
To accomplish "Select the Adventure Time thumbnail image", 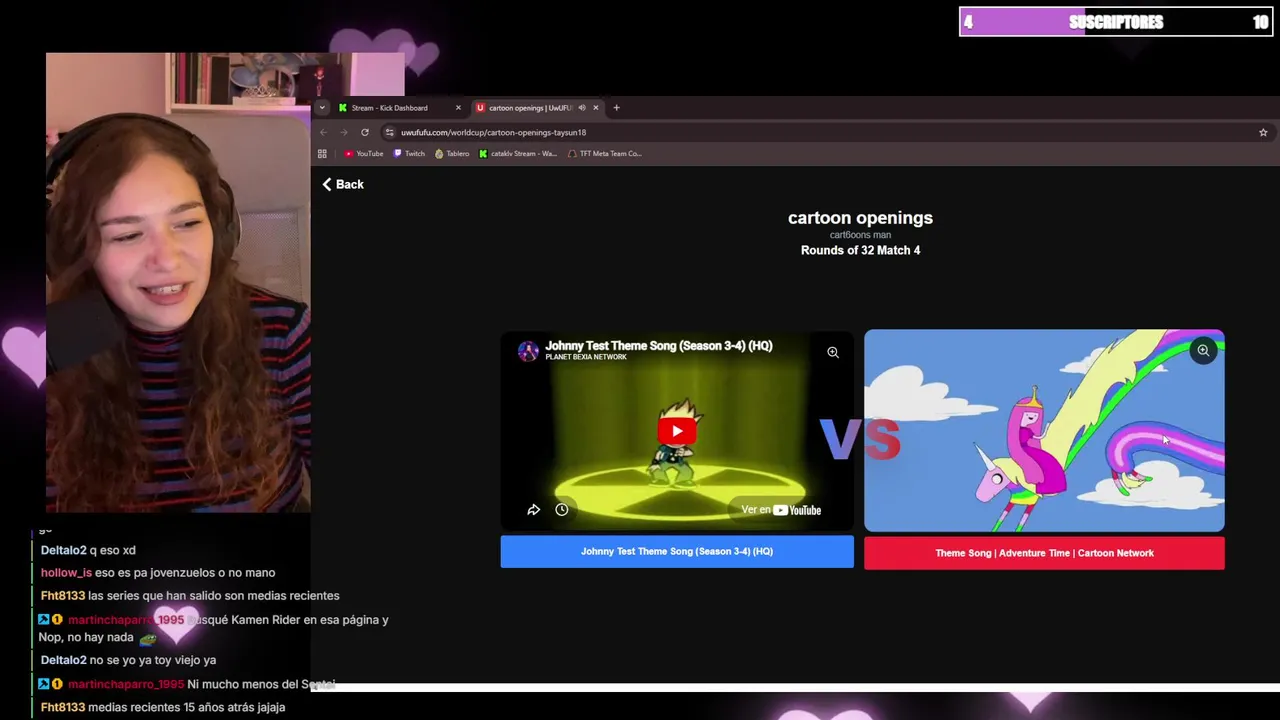I will [x=1044, y=431].
